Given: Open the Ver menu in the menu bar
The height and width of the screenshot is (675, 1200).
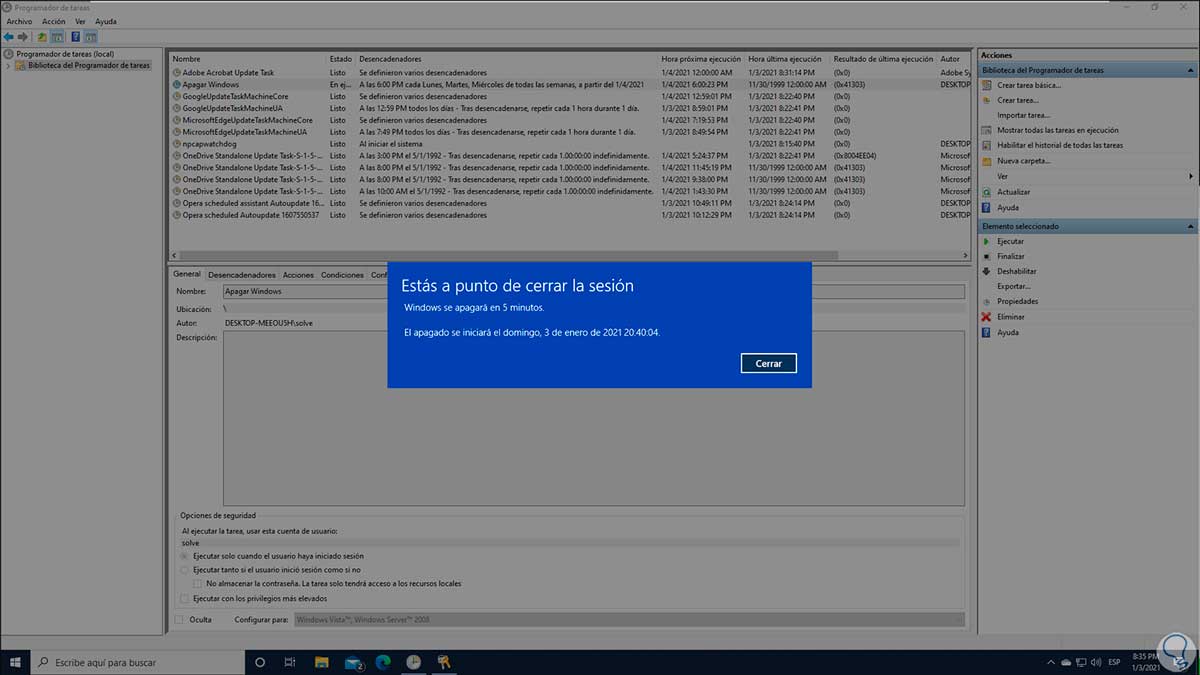Looking at the screenshot, I should point(80,21).
